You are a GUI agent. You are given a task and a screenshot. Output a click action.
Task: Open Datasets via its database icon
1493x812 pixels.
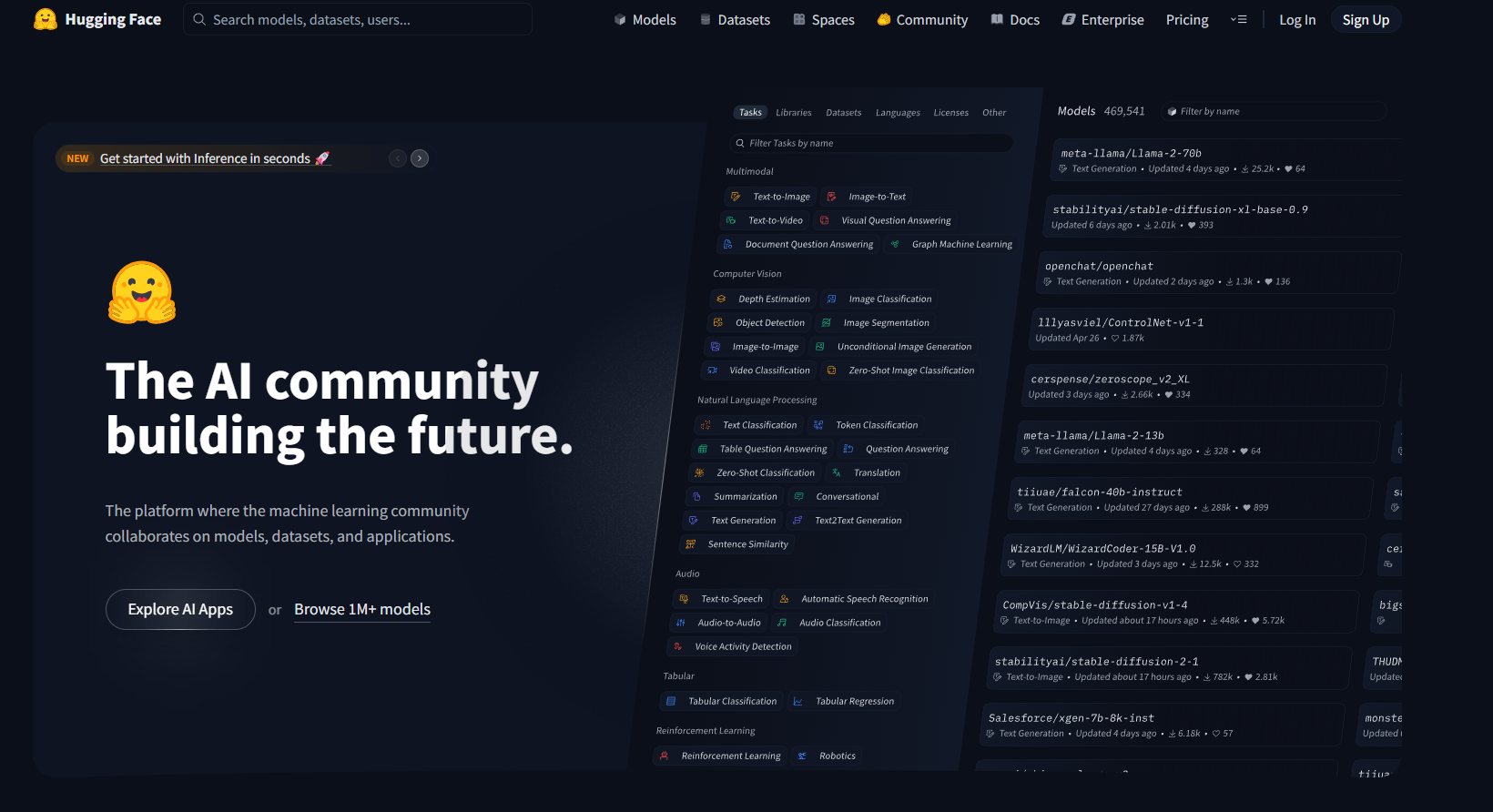click(x=706, y=19)
